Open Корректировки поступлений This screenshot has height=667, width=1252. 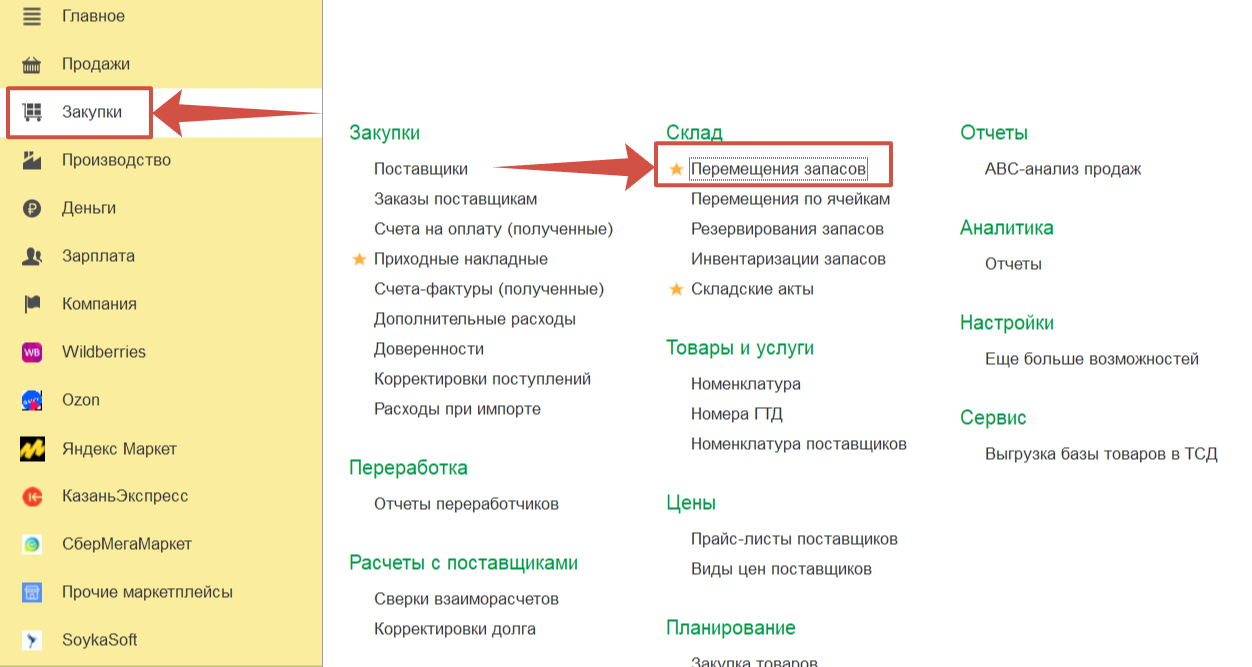(483, 379)
